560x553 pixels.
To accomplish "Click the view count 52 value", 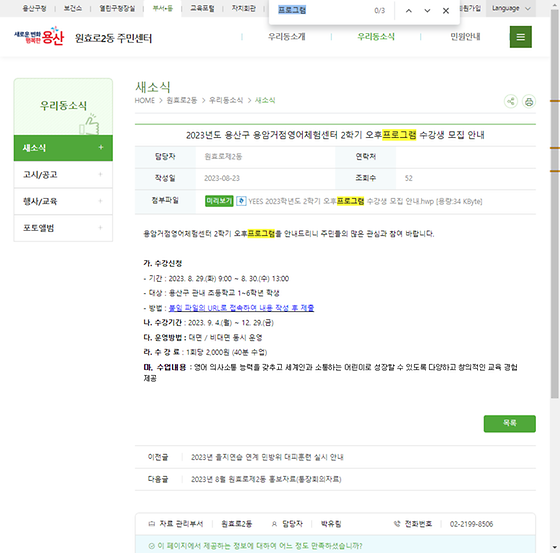I will 409,178.
